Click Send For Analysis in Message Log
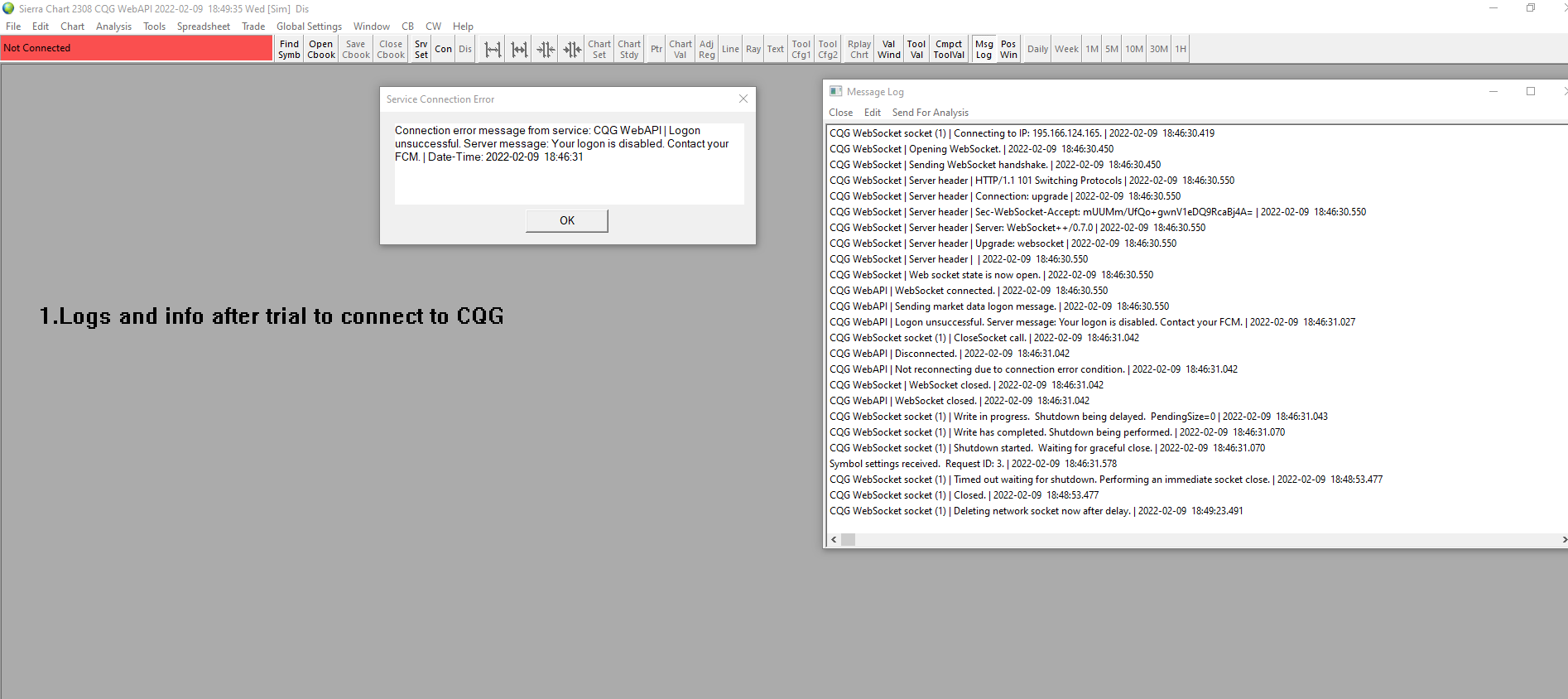 (x=931, y=113)
